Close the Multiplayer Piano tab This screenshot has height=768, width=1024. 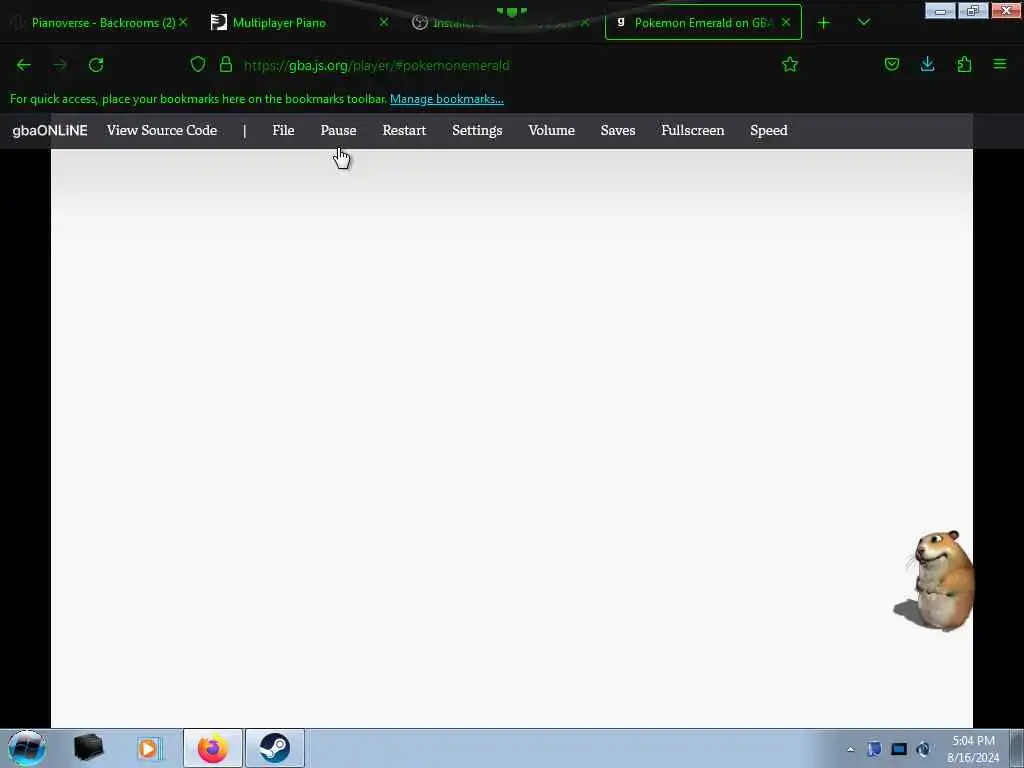(384, 22)
